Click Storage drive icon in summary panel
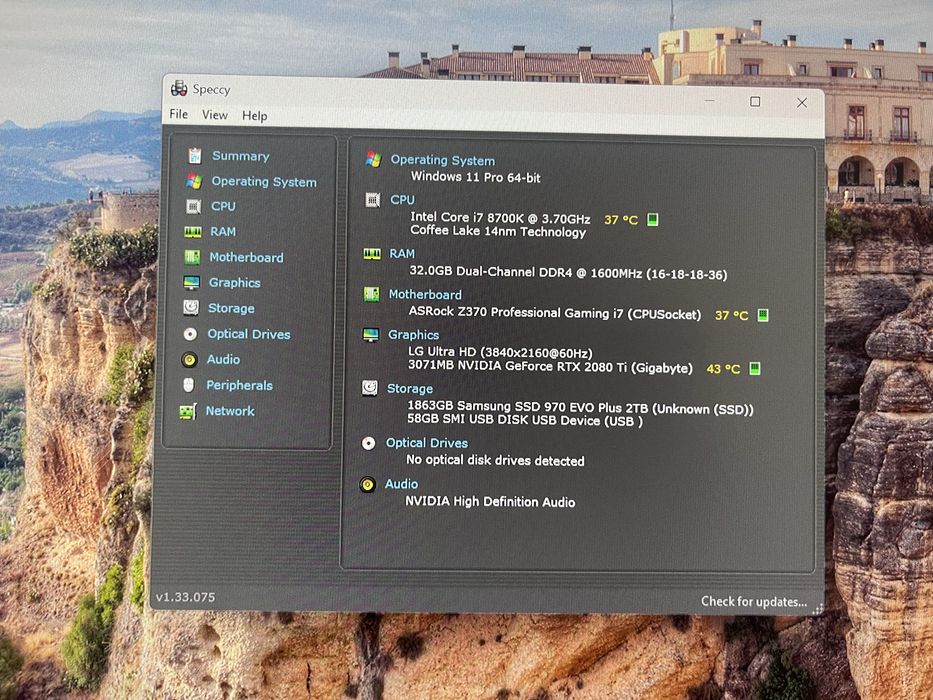The width and height of the screenshot is (933, 700). (370, 388)
